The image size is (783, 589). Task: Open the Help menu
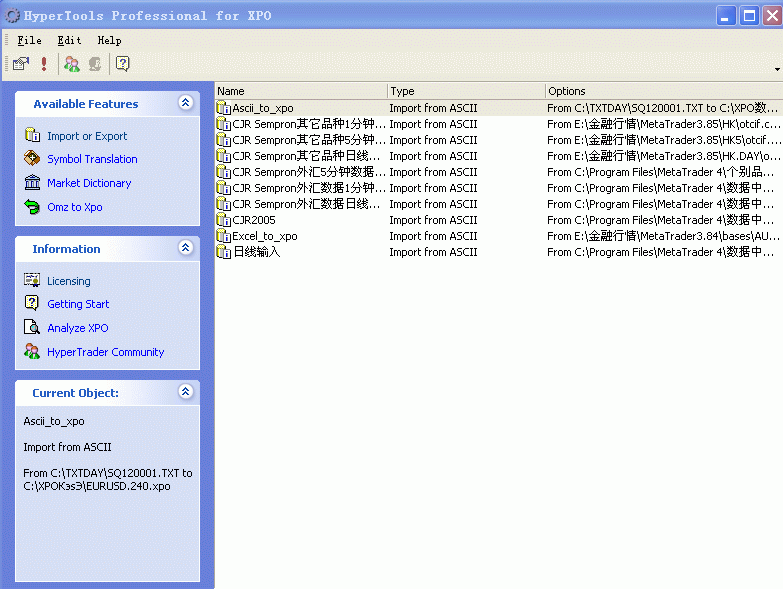(109, 40)
